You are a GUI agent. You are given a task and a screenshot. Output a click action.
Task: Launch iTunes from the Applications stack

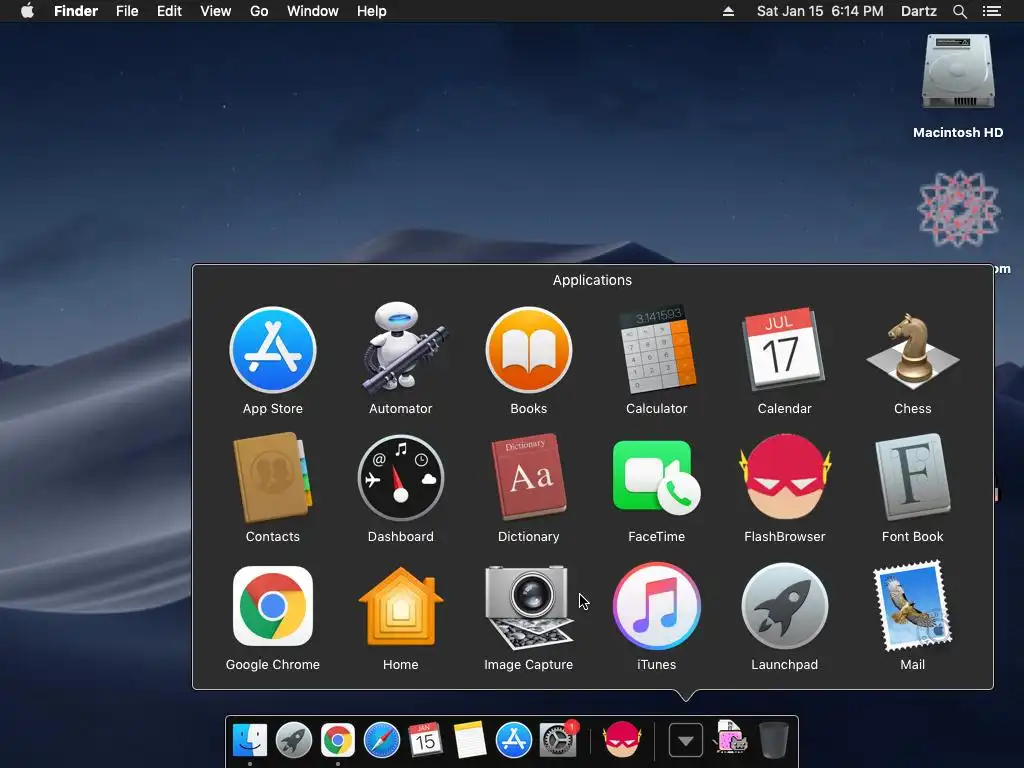[x=657, y=606]
